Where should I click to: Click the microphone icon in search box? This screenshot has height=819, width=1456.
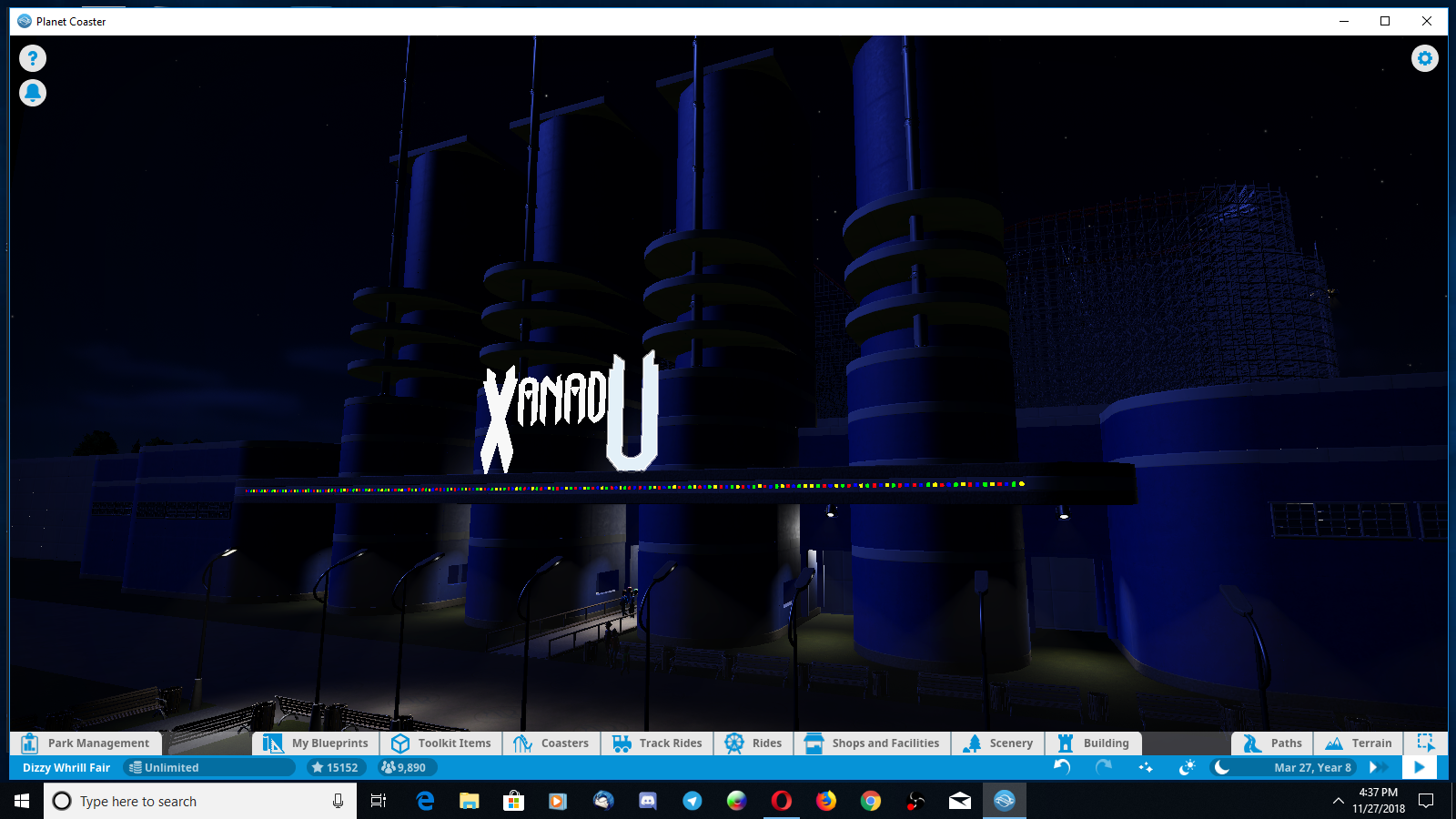click(x=338, y=801)
